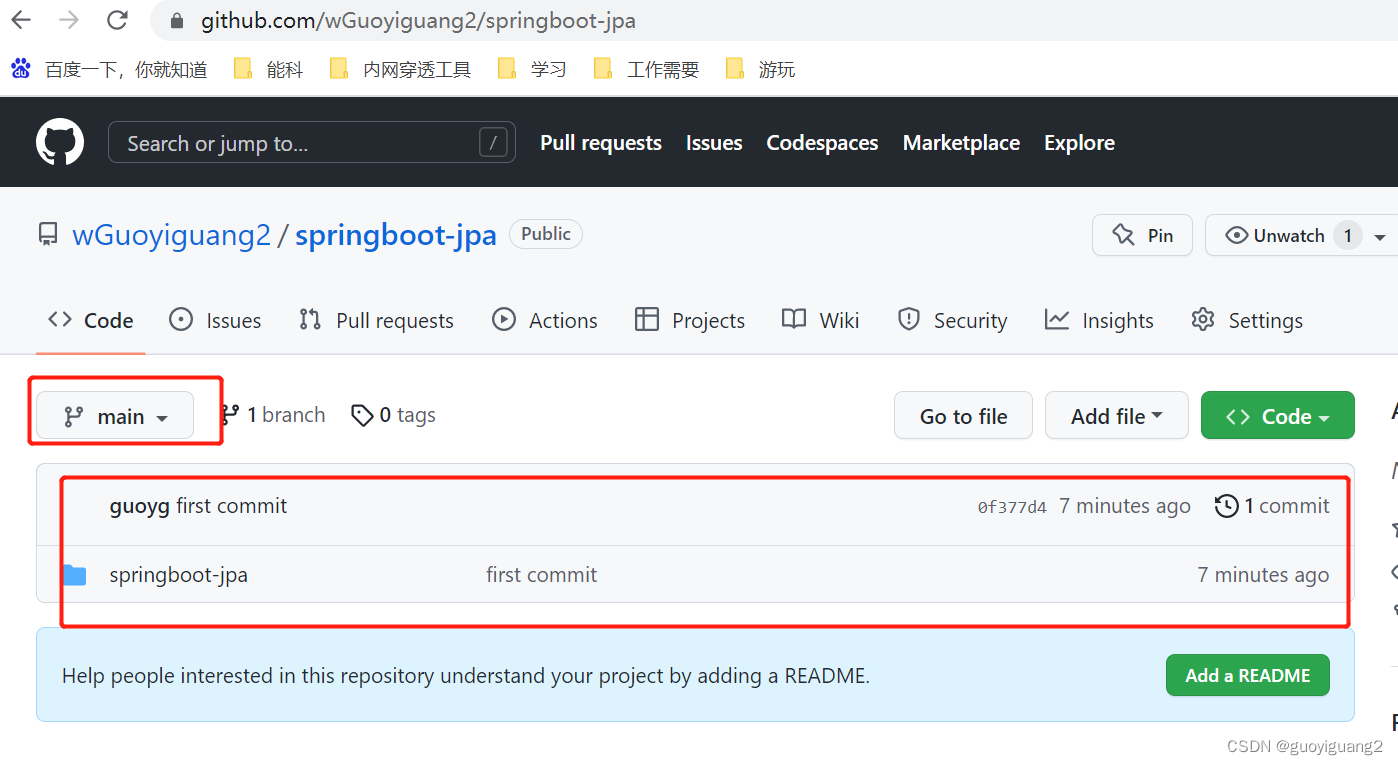Open the guoyg author link
The width and height of the screenshot is (1398, 765).
(139, 506)
